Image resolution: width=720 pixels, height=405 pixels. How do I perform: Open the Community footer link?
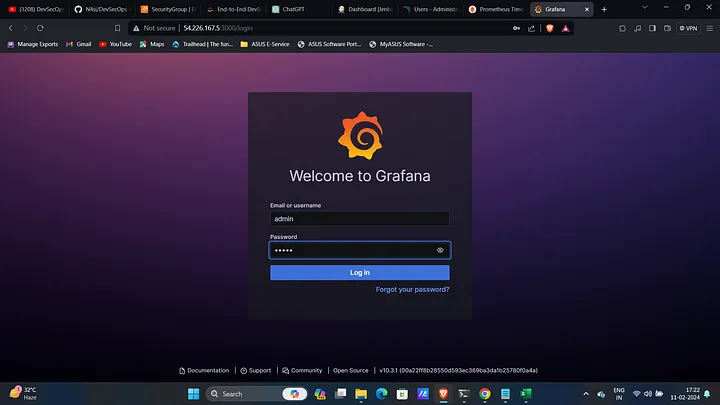coord(302,371)
